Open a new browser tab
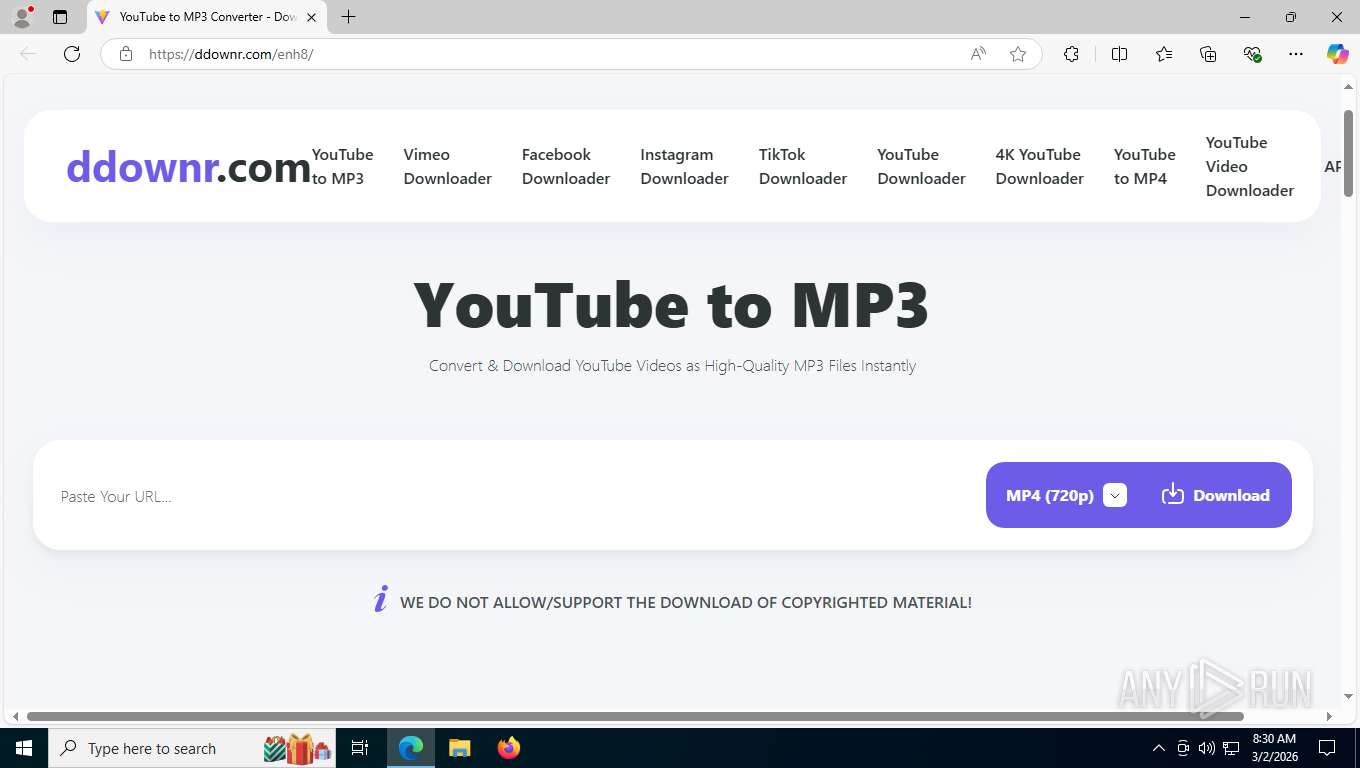The width and height of the screenshot is (1360, 768). pyautogui.click(x=348, y=17)
